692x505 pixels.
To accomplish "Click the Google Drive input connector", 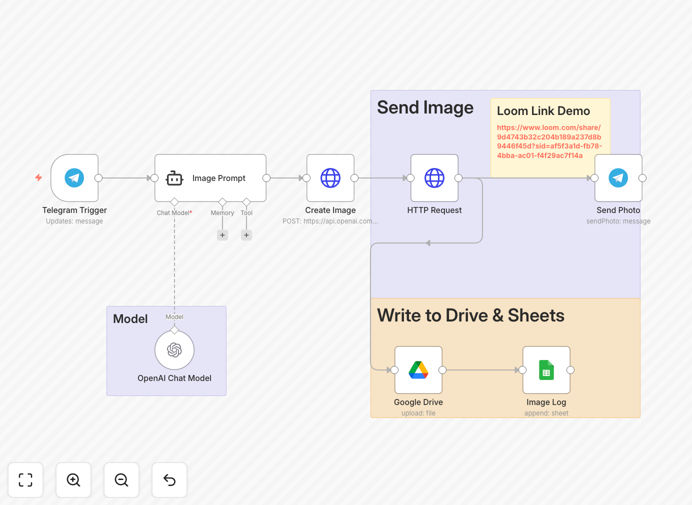I will point(395,370).
